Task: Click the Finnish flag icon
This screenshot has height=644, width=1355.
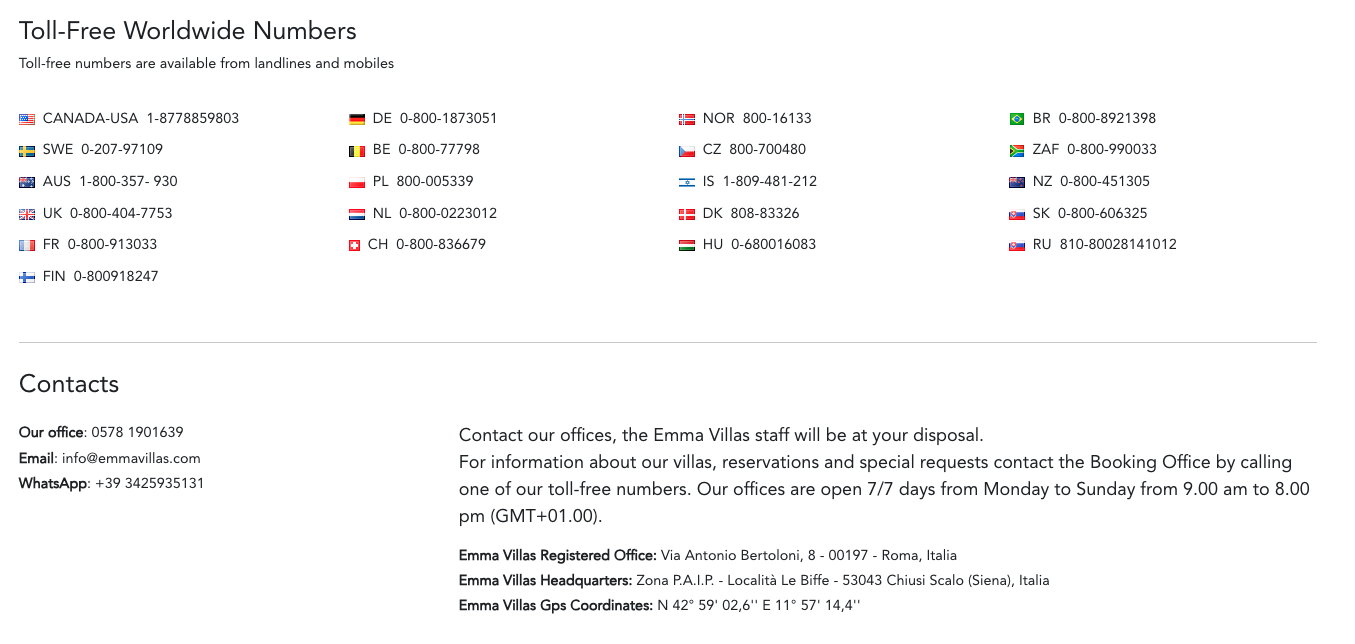Action: [x=27, y=278]
